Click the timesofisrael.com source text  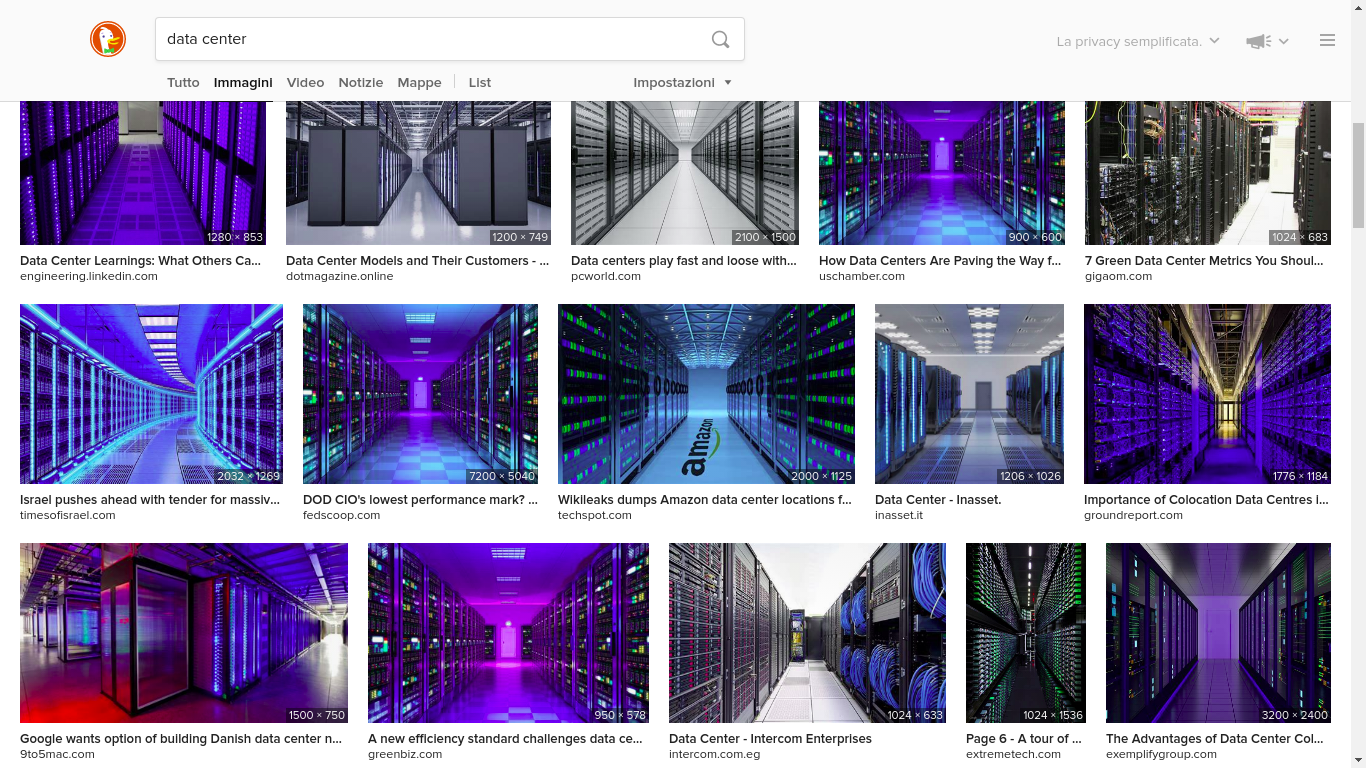click(x=68, y=515)
